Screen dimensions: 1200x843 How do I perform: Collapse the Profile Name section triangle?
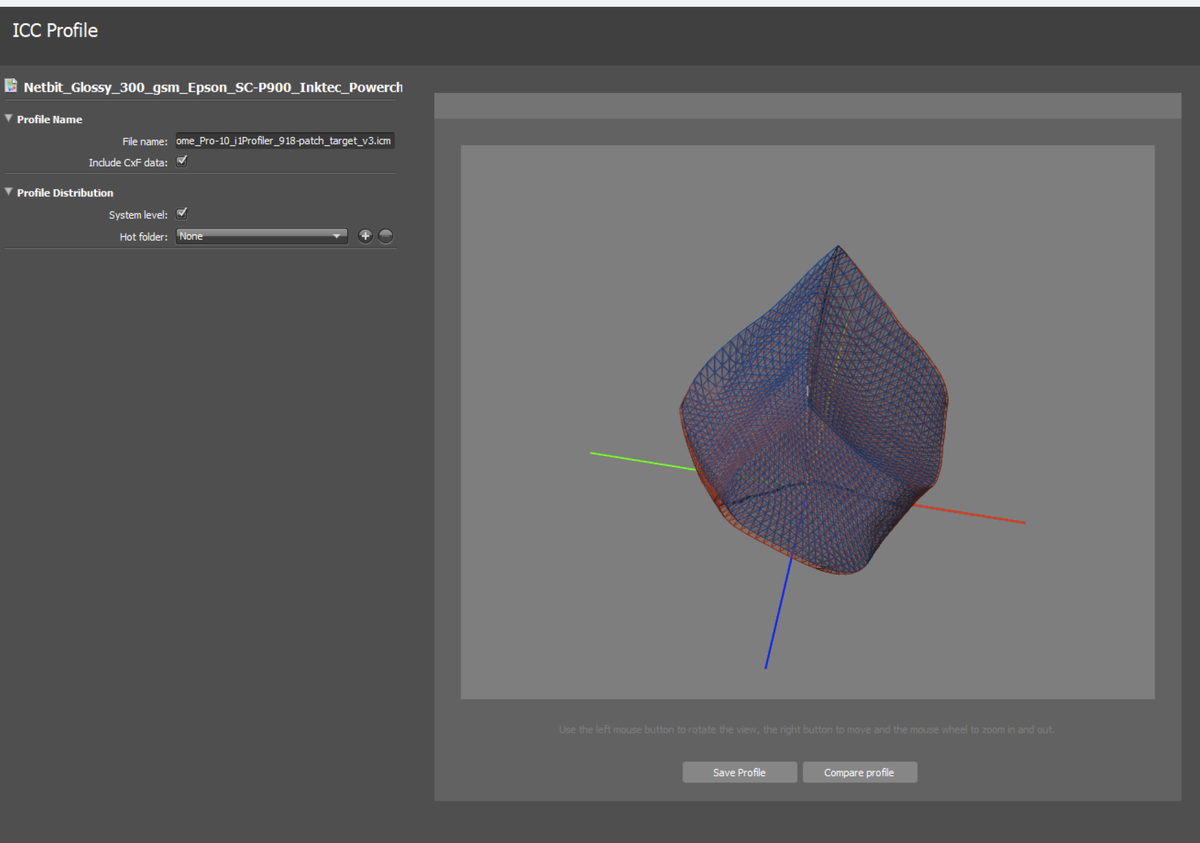coord(9,119)
